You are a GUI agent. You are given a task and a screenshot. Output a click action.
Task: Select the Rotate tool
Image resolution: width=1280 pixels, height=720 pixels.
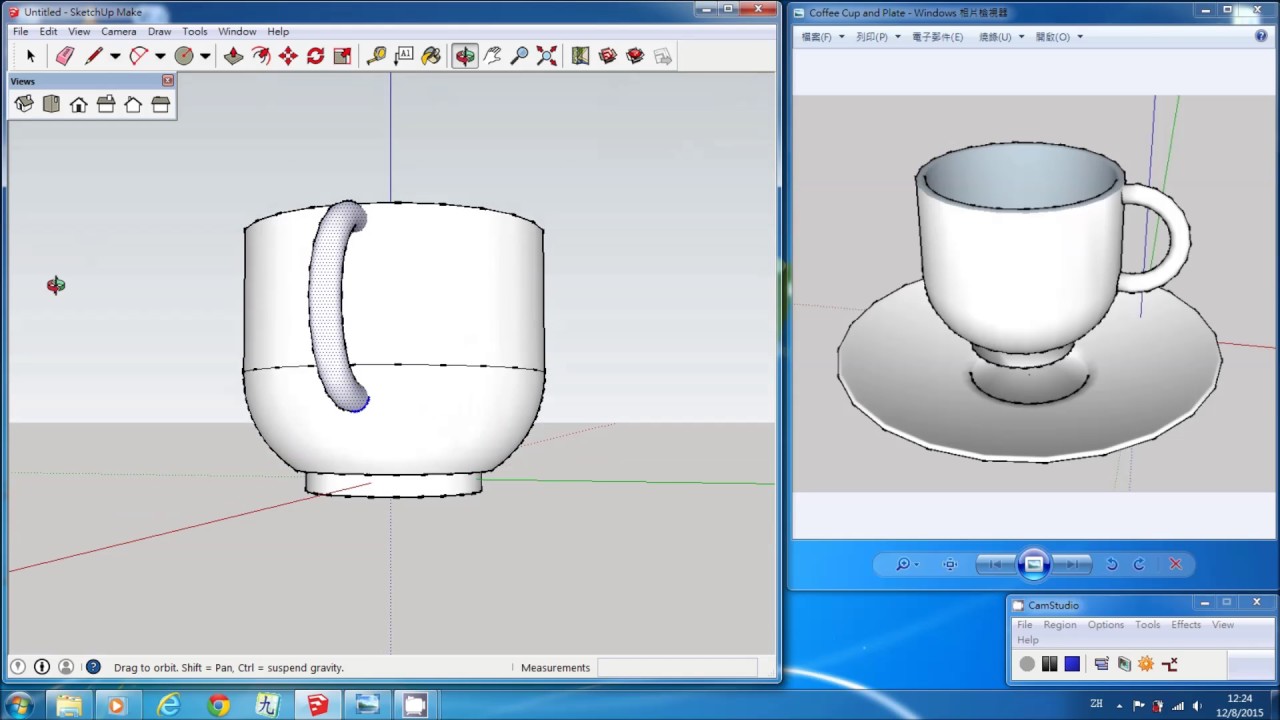(x=315, y=56)
